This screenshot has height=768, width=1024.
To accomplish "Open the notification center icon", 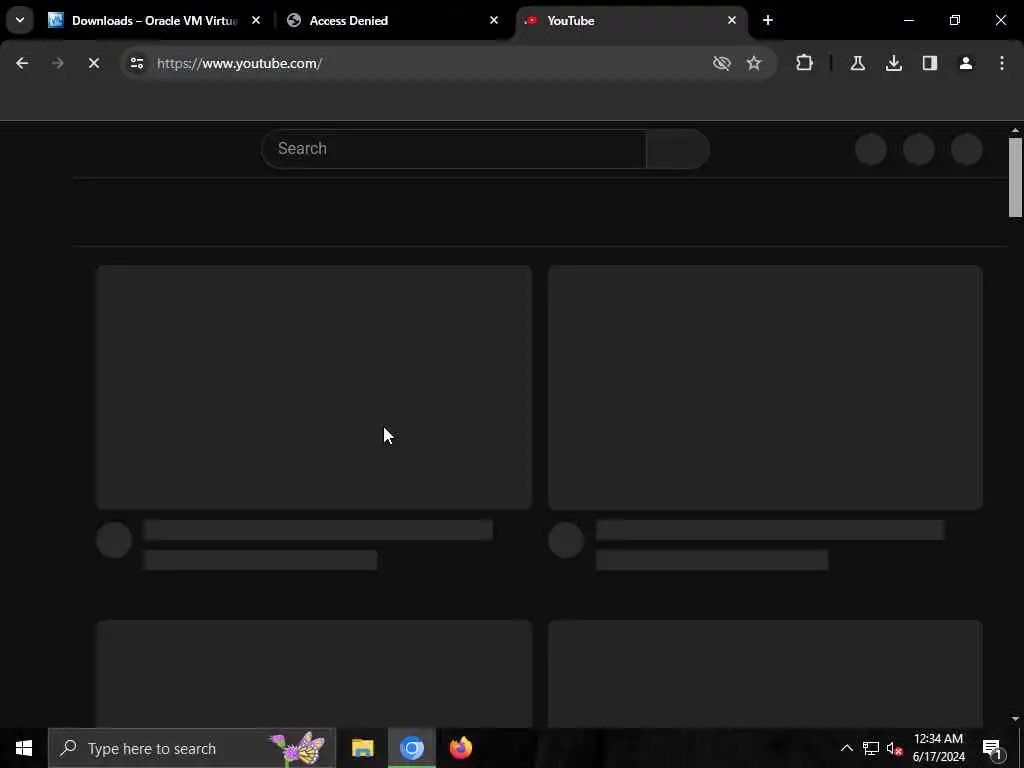I will click(993, 748).
